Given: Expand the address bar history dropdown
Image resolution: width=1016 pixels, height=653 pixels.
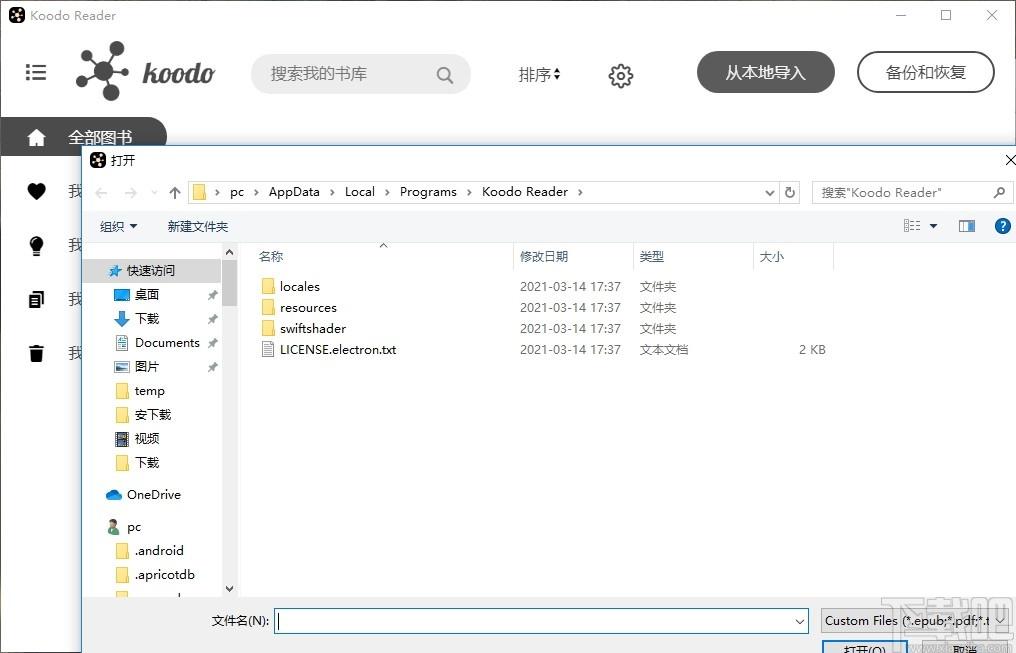Looking at the screenshot, I should click(x=770, y=192).
